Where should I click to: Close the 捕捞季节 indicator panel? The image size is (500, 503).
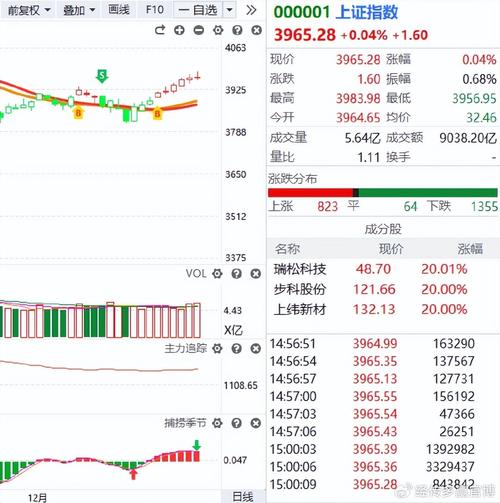256,423
